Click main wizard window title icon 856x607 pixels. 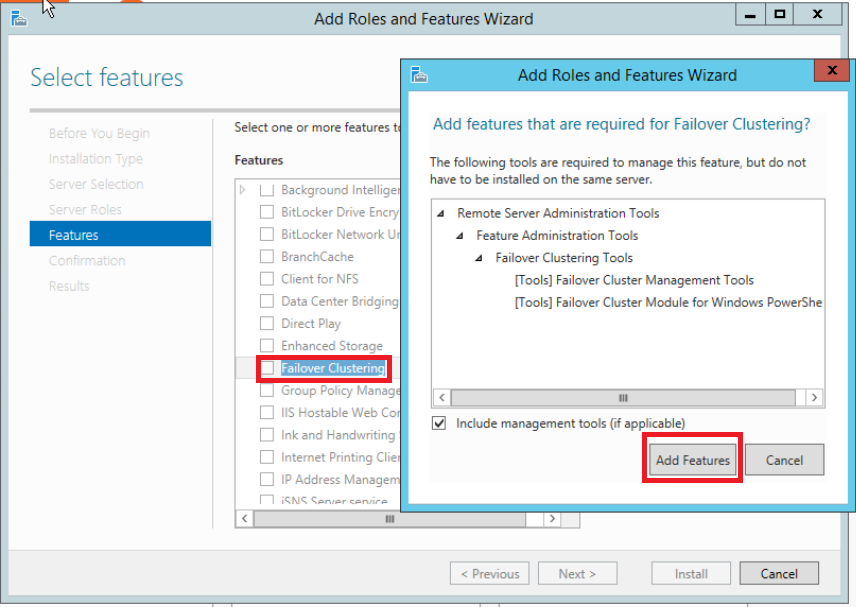(x=18, y=18)
